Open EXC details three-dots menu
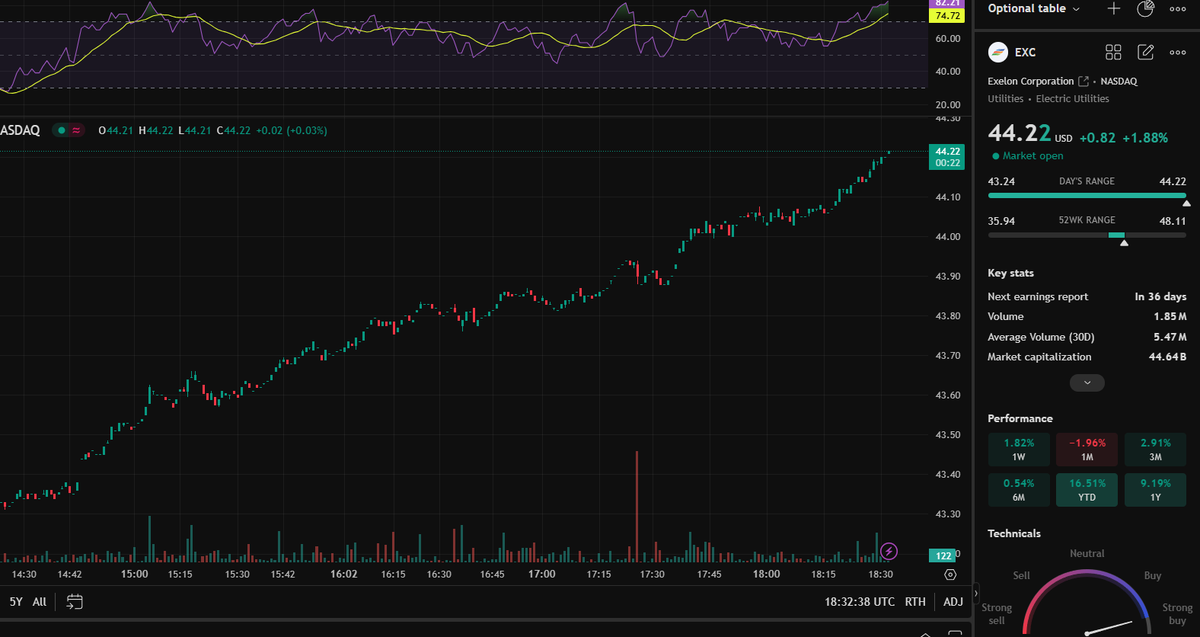 (x=1177, y=52)
